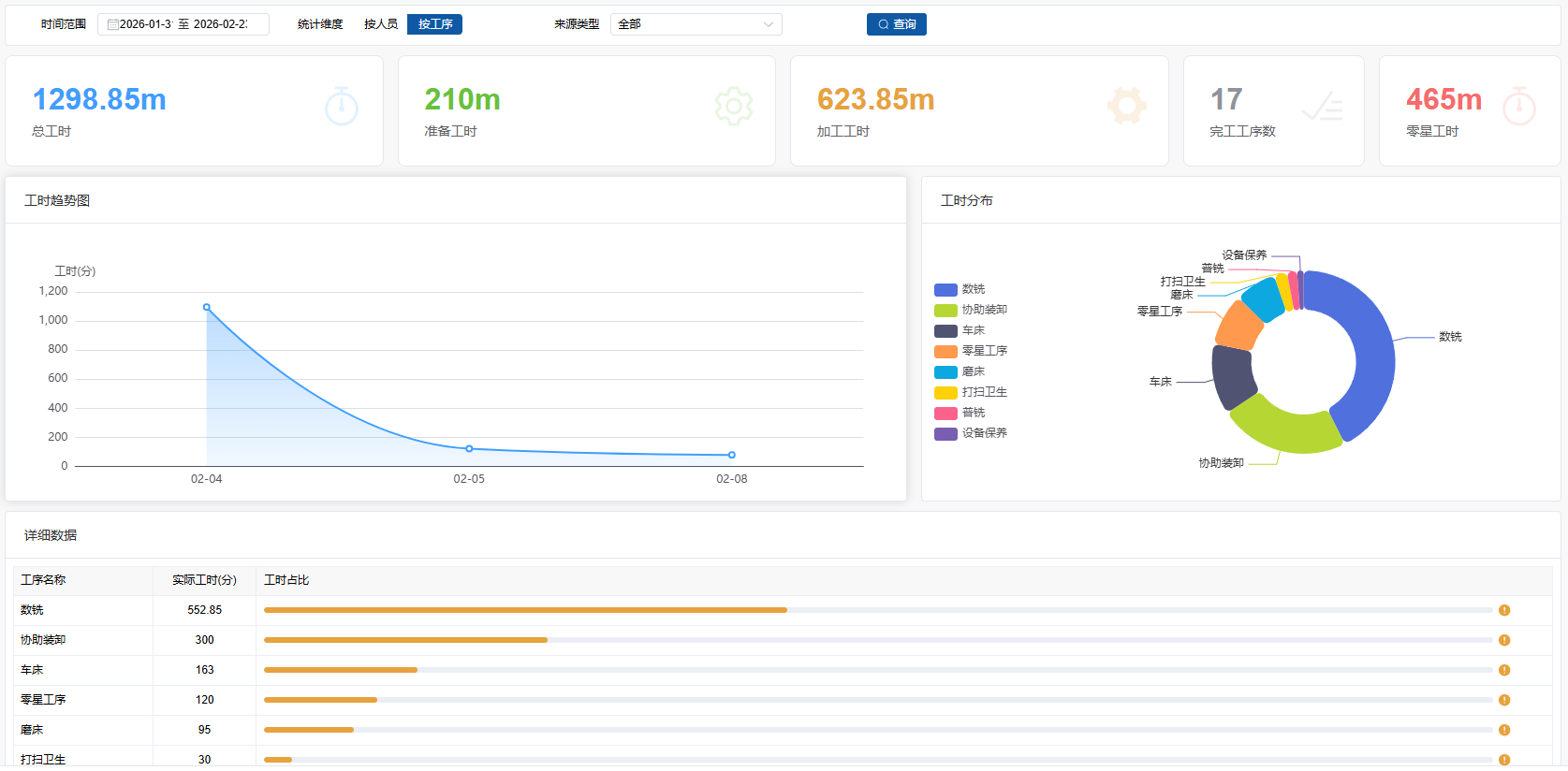Click the warning icon in 磨床 row
This screenshot has width=1568, height=771.
coord(1504,730)
